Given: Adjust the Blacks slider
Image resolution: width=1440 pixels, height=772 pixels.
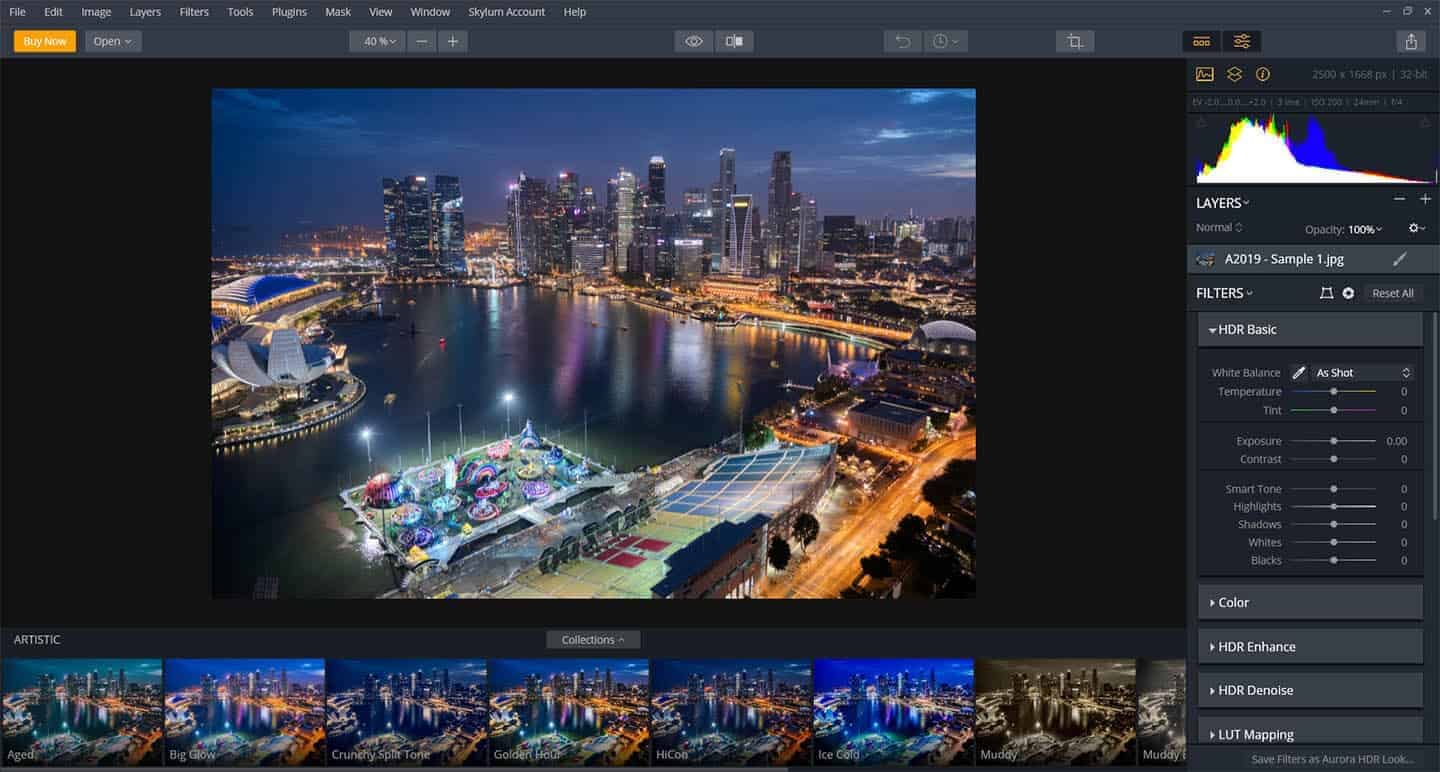Looking at the screenshot, I should [x=1333, y=560].
